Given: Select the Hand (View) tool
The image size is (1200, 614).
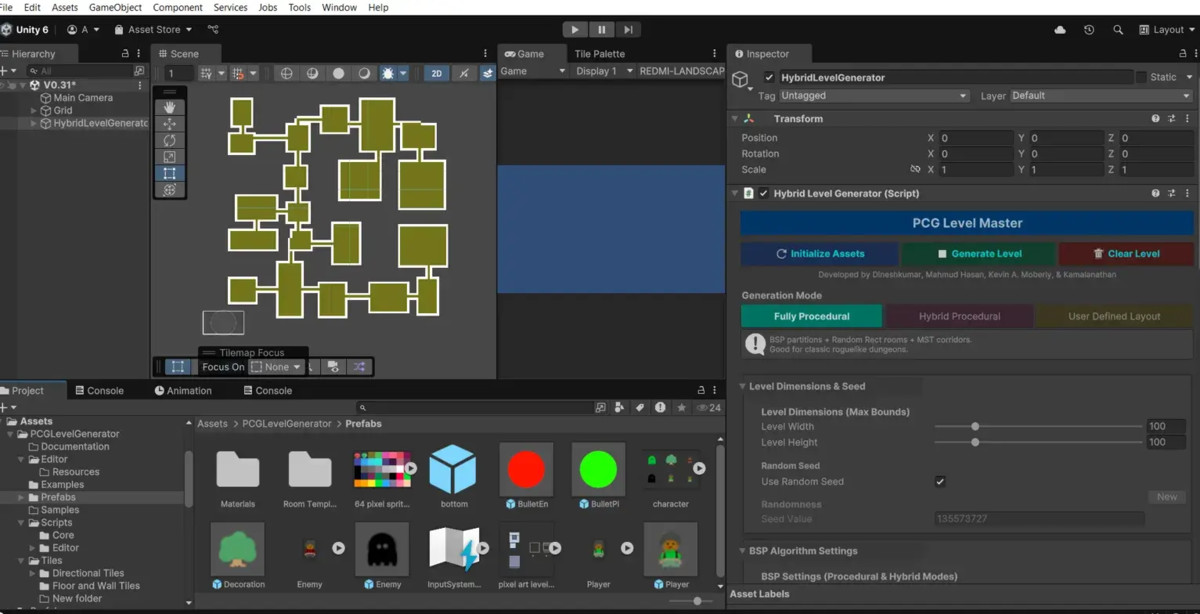Looking at the screenshot, I should (x=169, y=107).
